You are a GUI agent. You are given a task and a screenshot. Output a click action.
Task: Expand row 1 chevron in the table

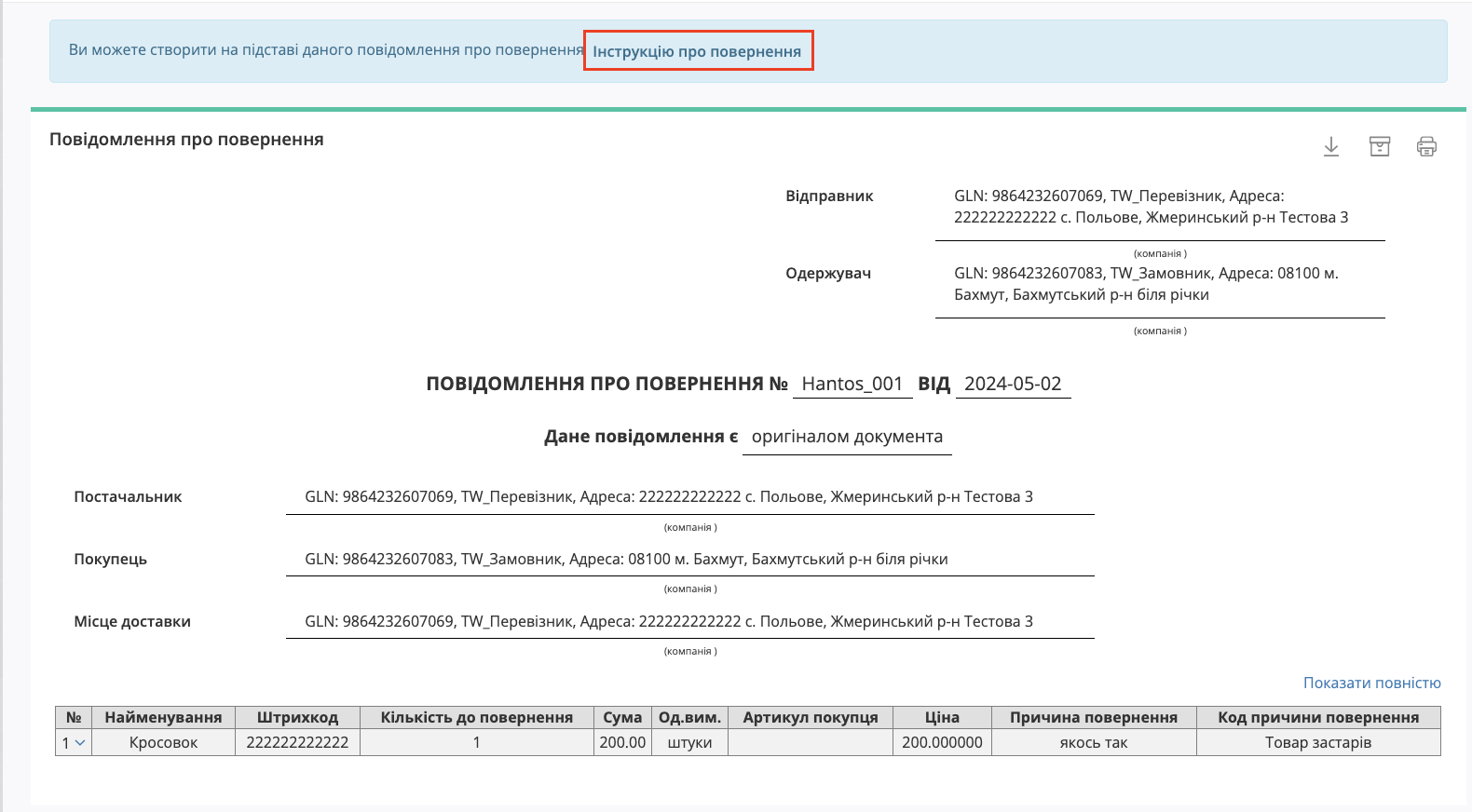point(80,743)
